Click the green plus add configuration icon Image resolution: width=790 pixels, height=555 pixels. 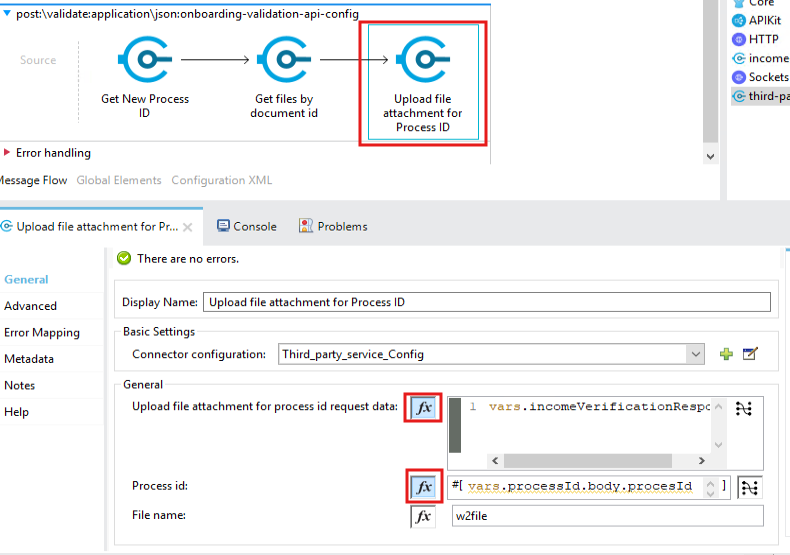pos(727,354)
